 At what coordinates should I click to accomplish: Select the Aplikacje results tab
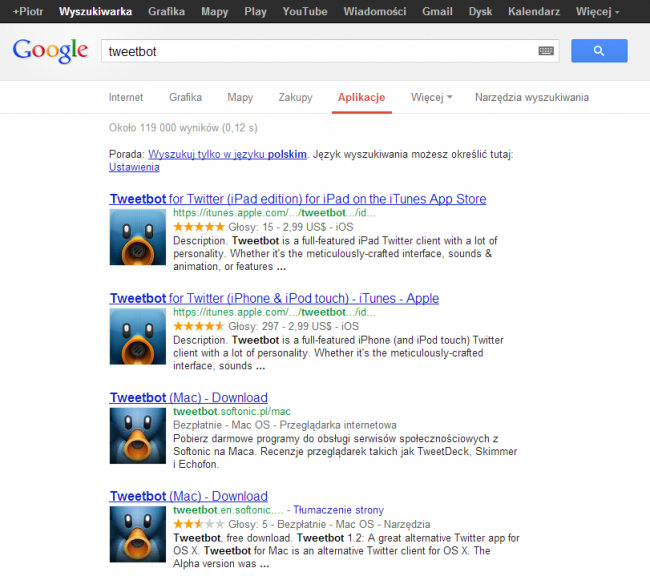pos(361,97)
